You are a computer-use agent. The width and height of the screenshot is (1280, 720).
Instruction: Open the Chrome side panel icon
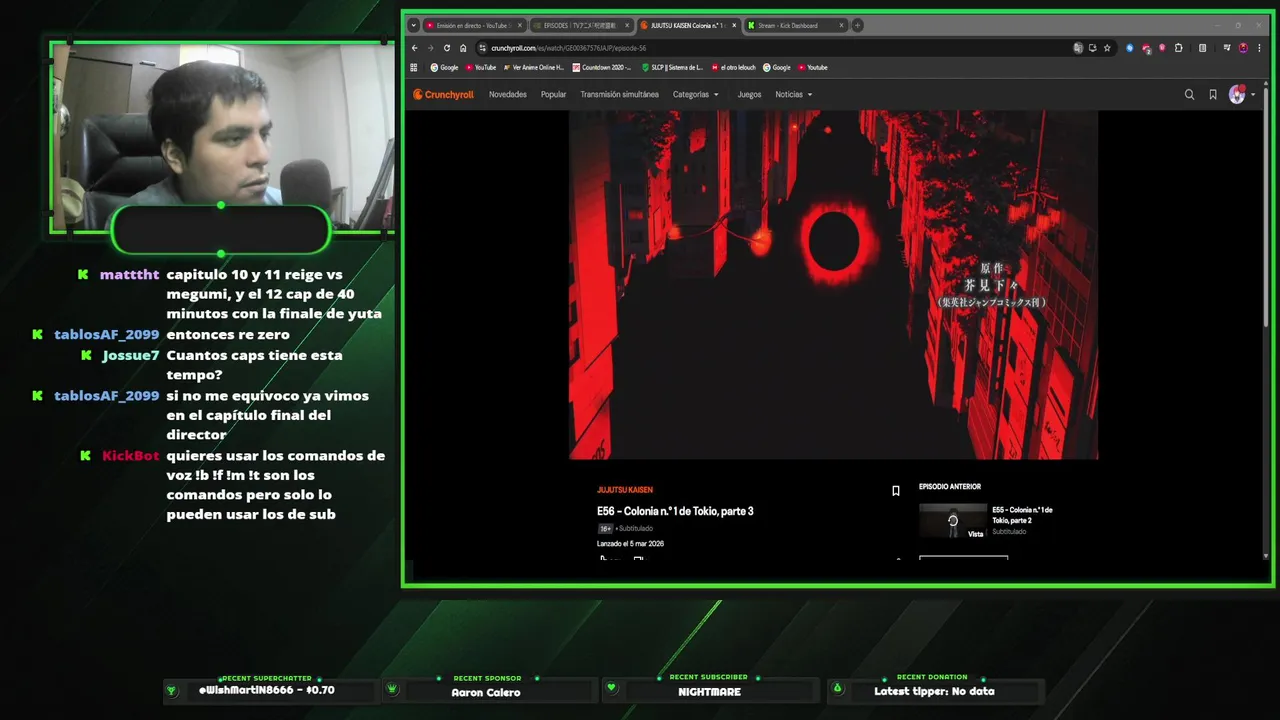coord(1202,48)
